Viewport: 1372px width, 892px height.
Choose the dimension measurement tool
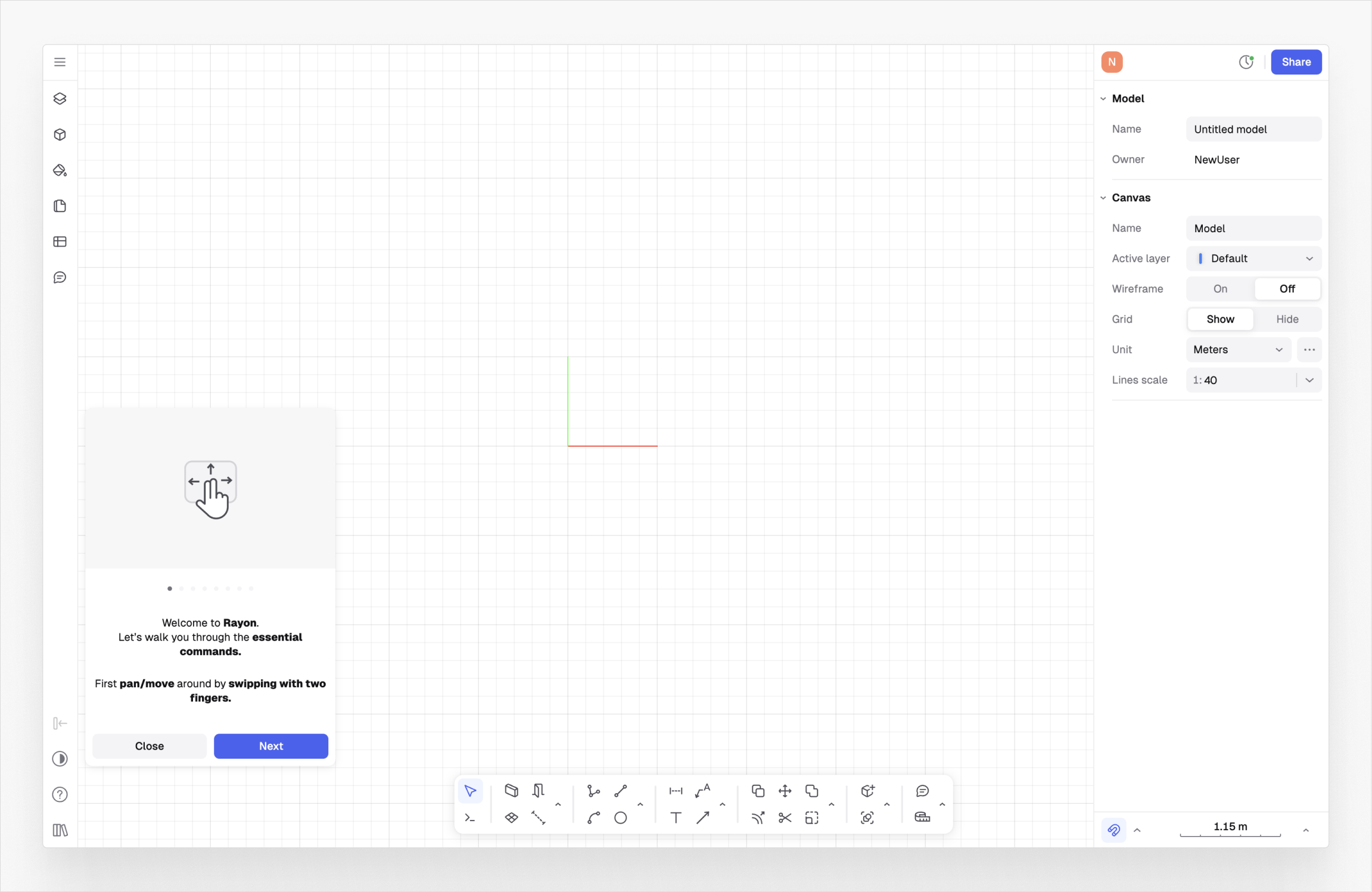pyautogui.click(x=676, y=791)
